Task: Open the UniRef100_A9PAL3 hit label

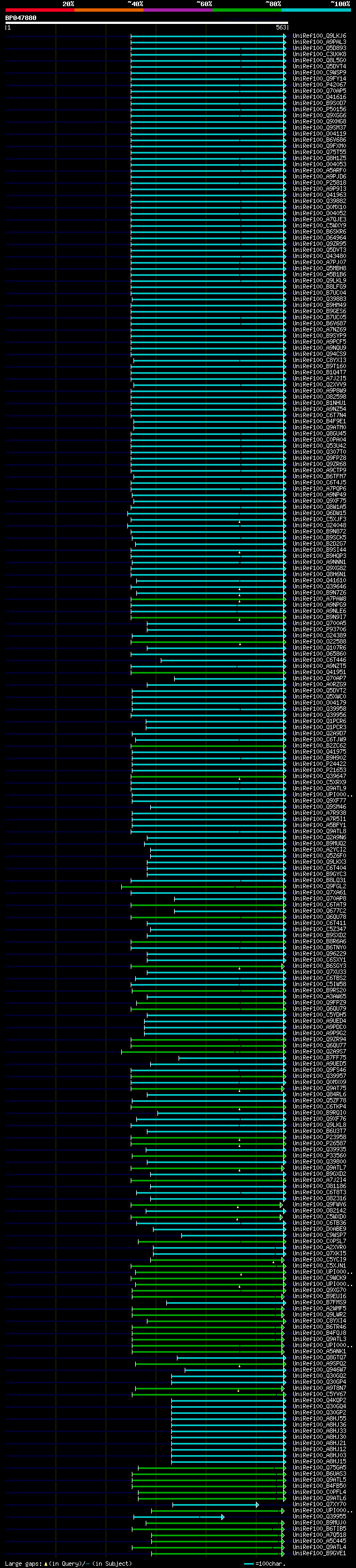Action: 319,42
